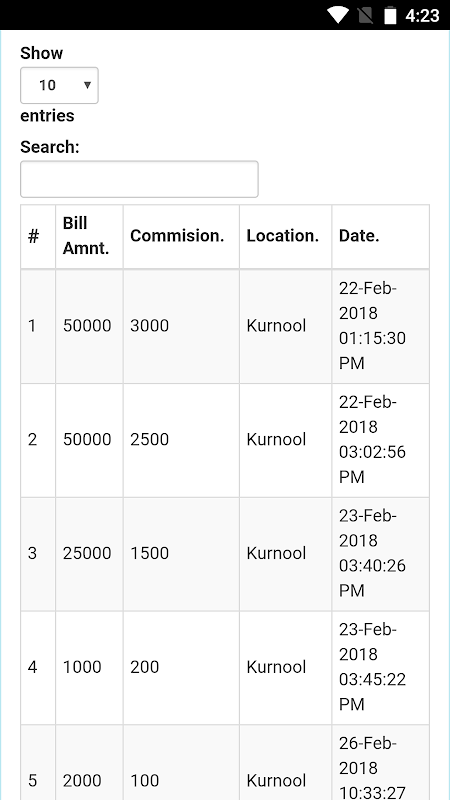Select row 2 commission value 2500
450x800 pixels.
pyautogui.click(x=149, y=440)
